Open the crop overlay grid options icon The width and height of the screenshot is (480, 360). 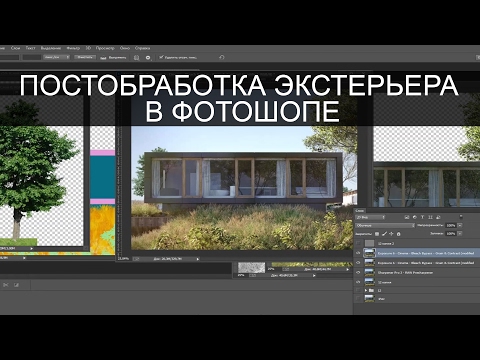136,58
